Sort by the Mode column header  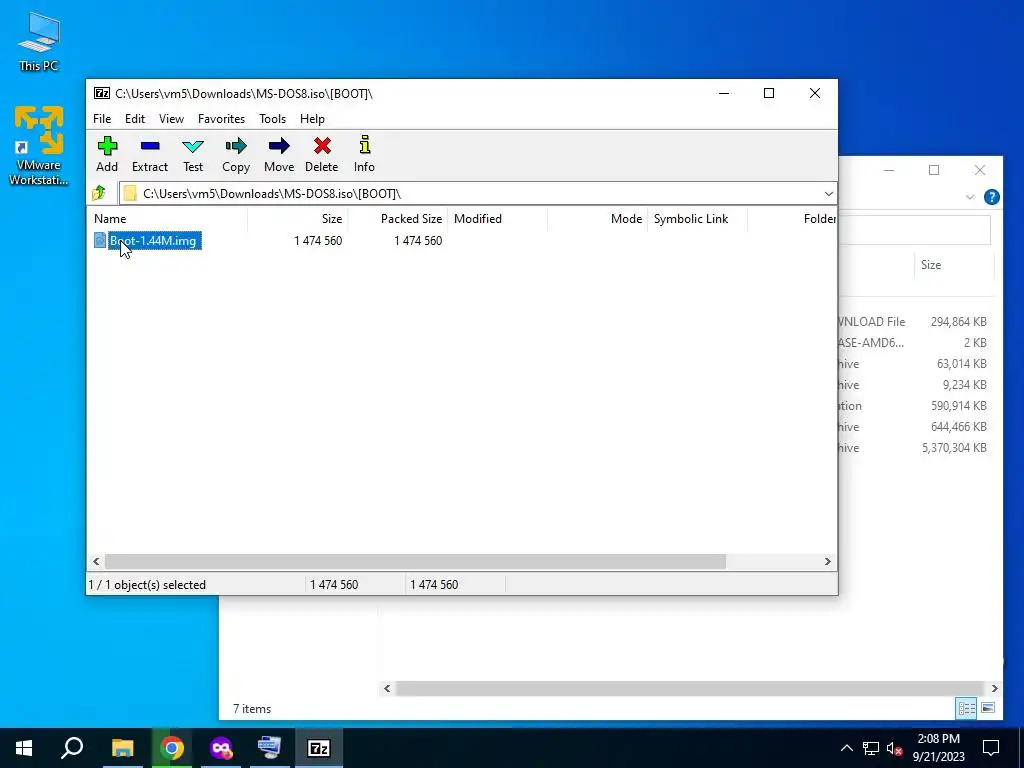597,219
